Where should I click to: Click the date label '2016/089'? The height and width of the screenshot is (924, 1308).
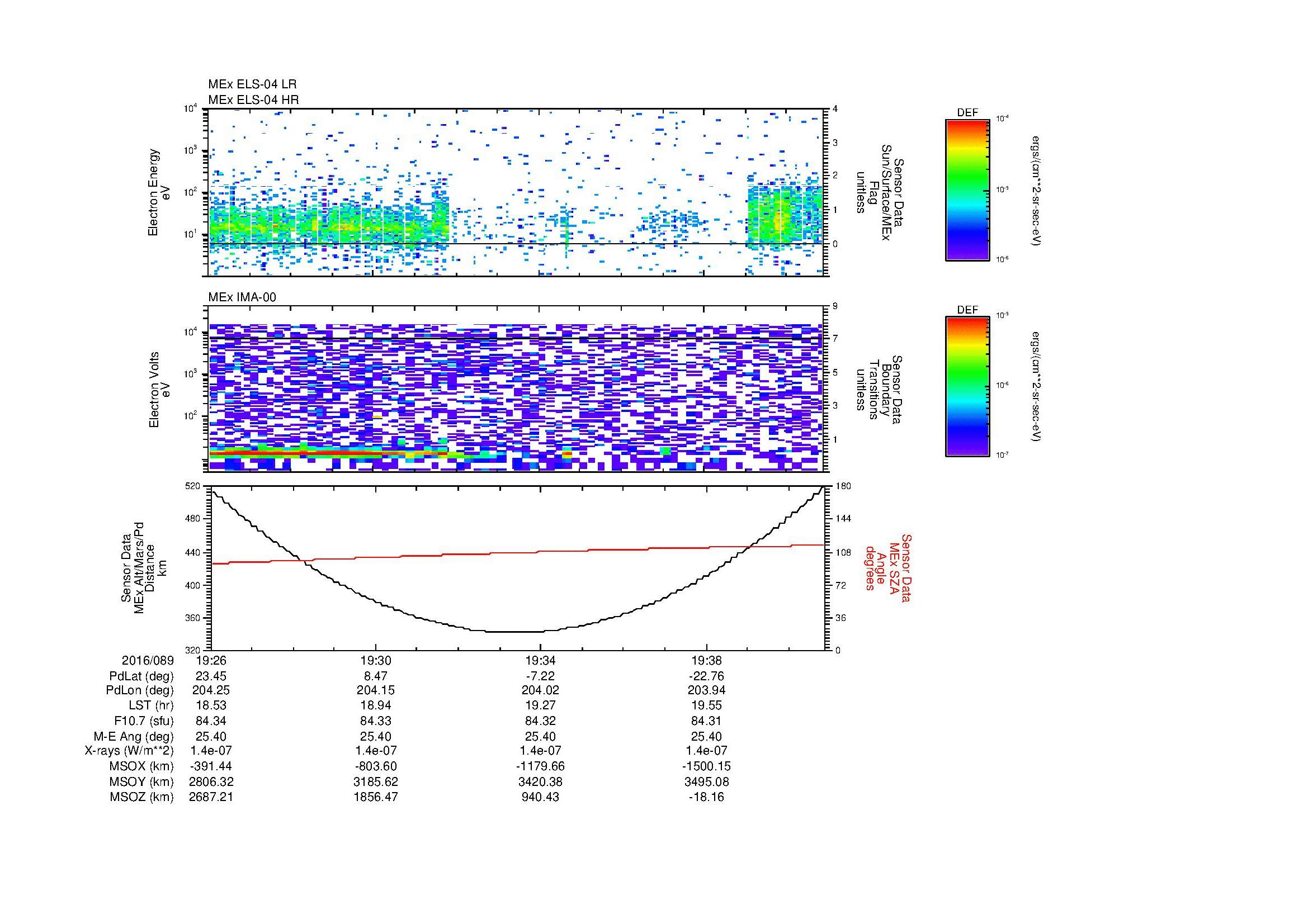pyautogui.click(x=148, y=660)
